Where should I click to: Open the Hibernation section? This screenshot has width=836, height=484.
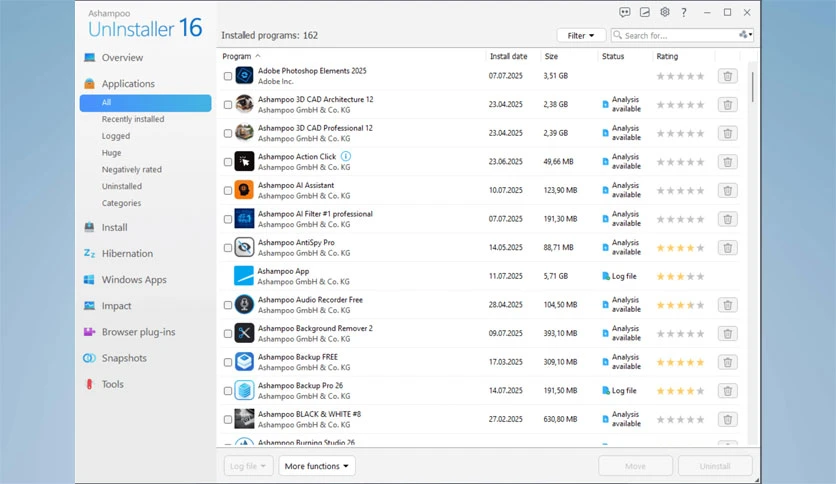coord(127,254)
